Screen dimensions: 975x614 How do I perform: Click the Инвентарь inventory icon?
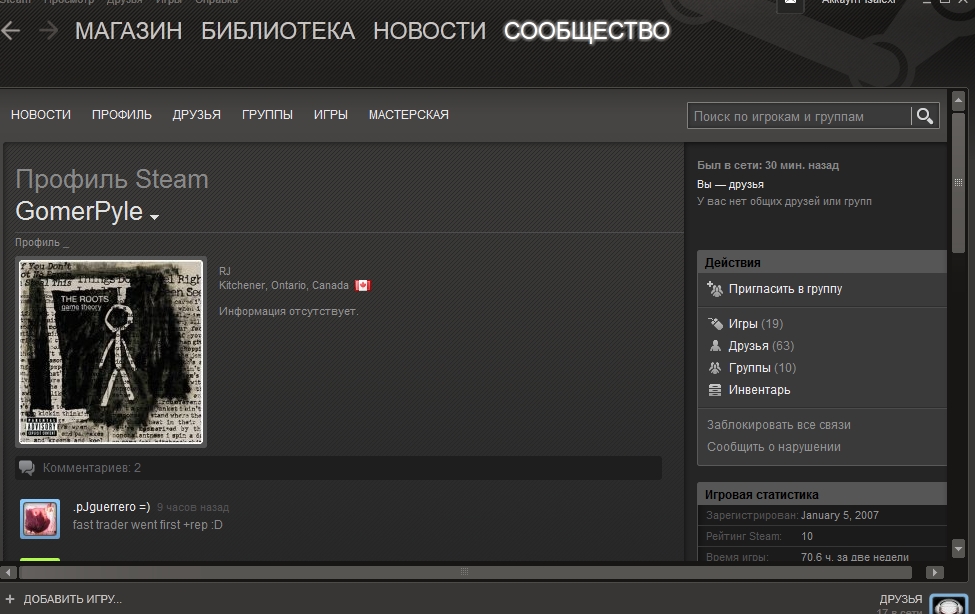(715, 390)
